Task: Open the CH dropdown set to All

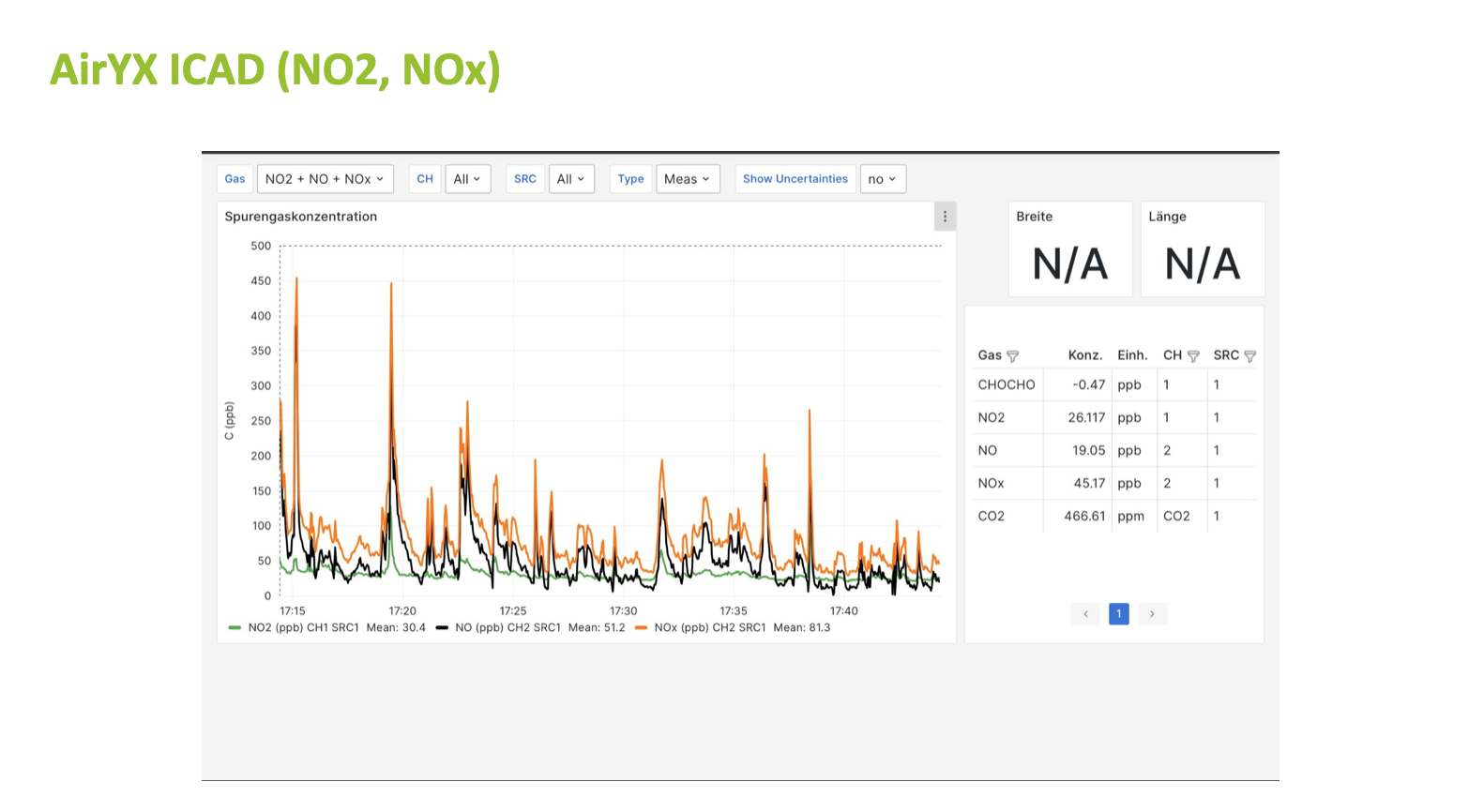Action: [x=467, y=179]
